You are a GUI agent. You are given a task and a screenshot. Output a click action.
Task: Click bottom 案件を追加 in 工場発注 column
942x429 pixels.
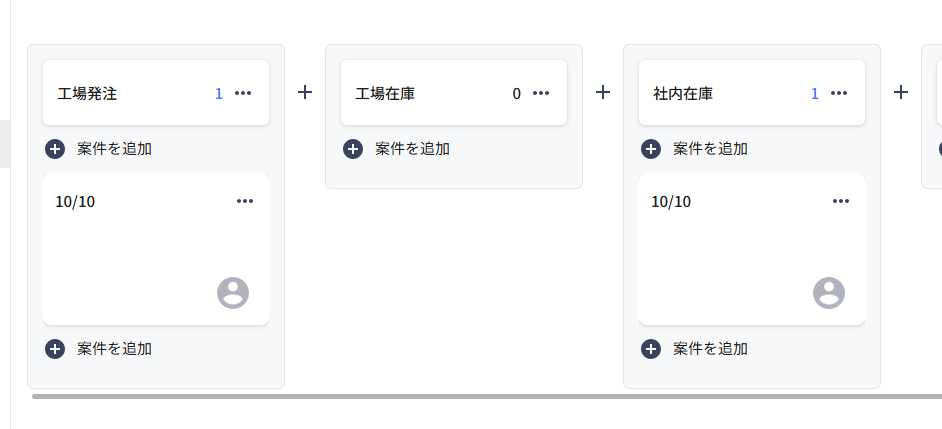pos(99,348)
